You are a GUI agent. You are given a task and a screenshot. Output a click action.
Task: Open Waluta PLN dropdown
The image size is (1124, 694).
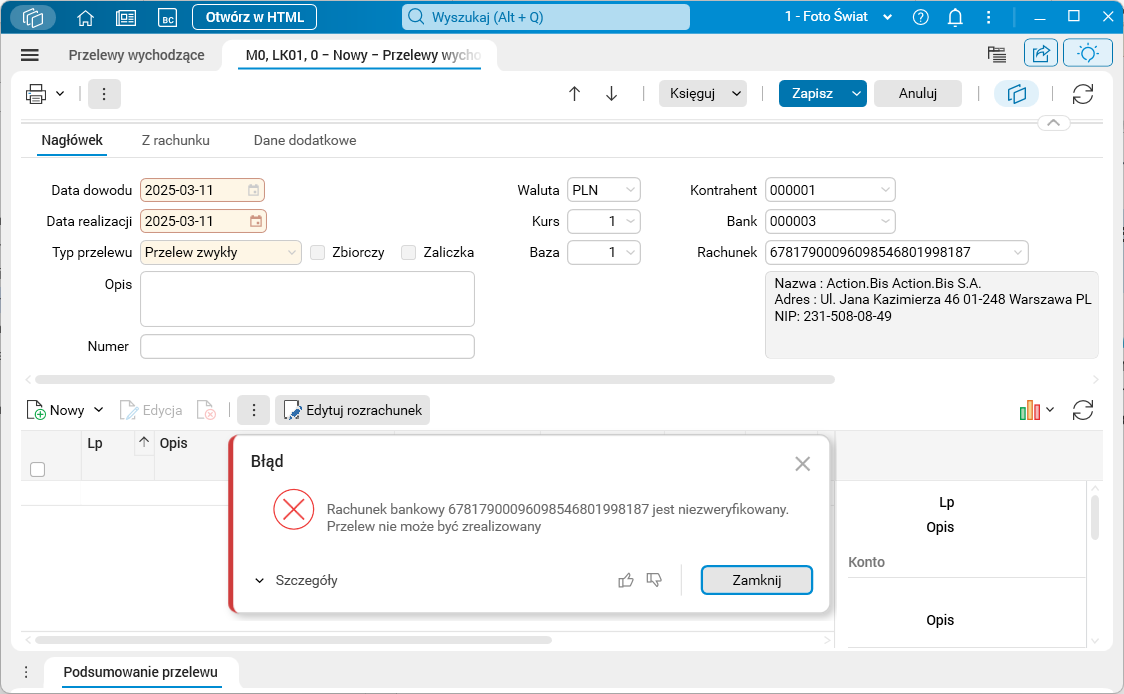(x=630, y=190)
